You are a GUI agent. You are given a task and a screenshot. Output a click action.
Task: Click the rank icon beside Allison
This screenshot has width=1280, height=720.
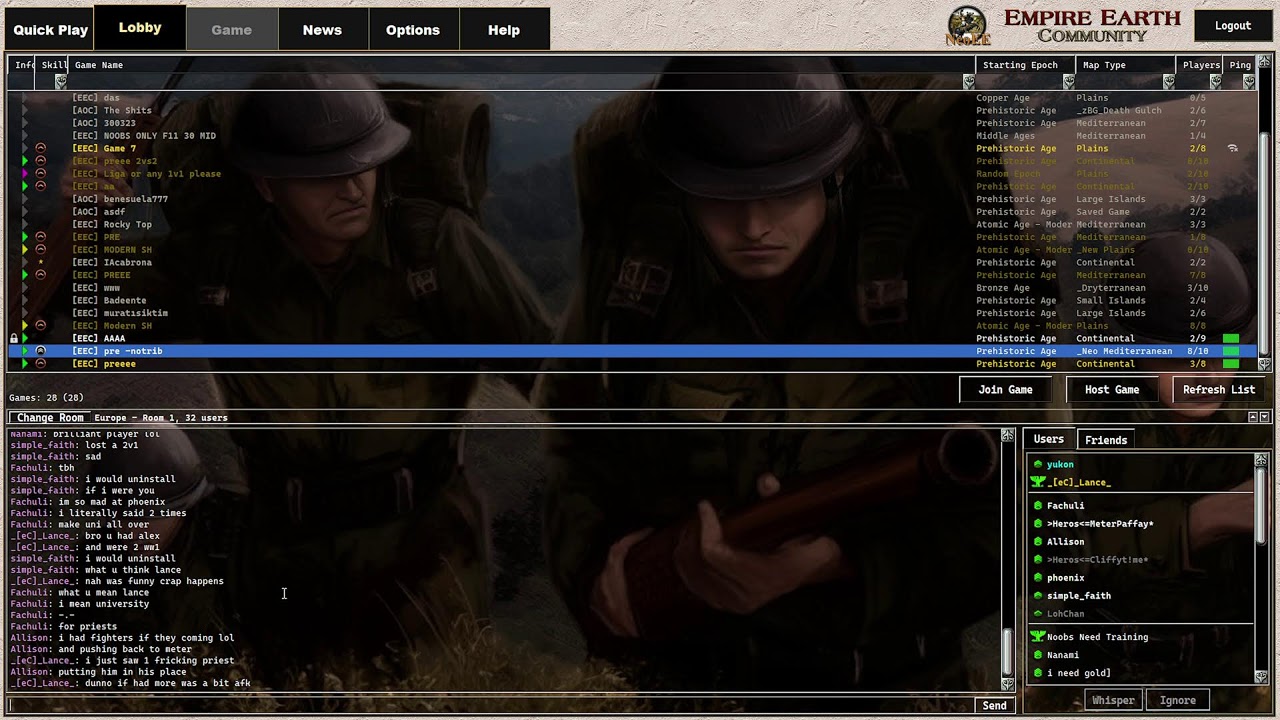coord(1038,542)
